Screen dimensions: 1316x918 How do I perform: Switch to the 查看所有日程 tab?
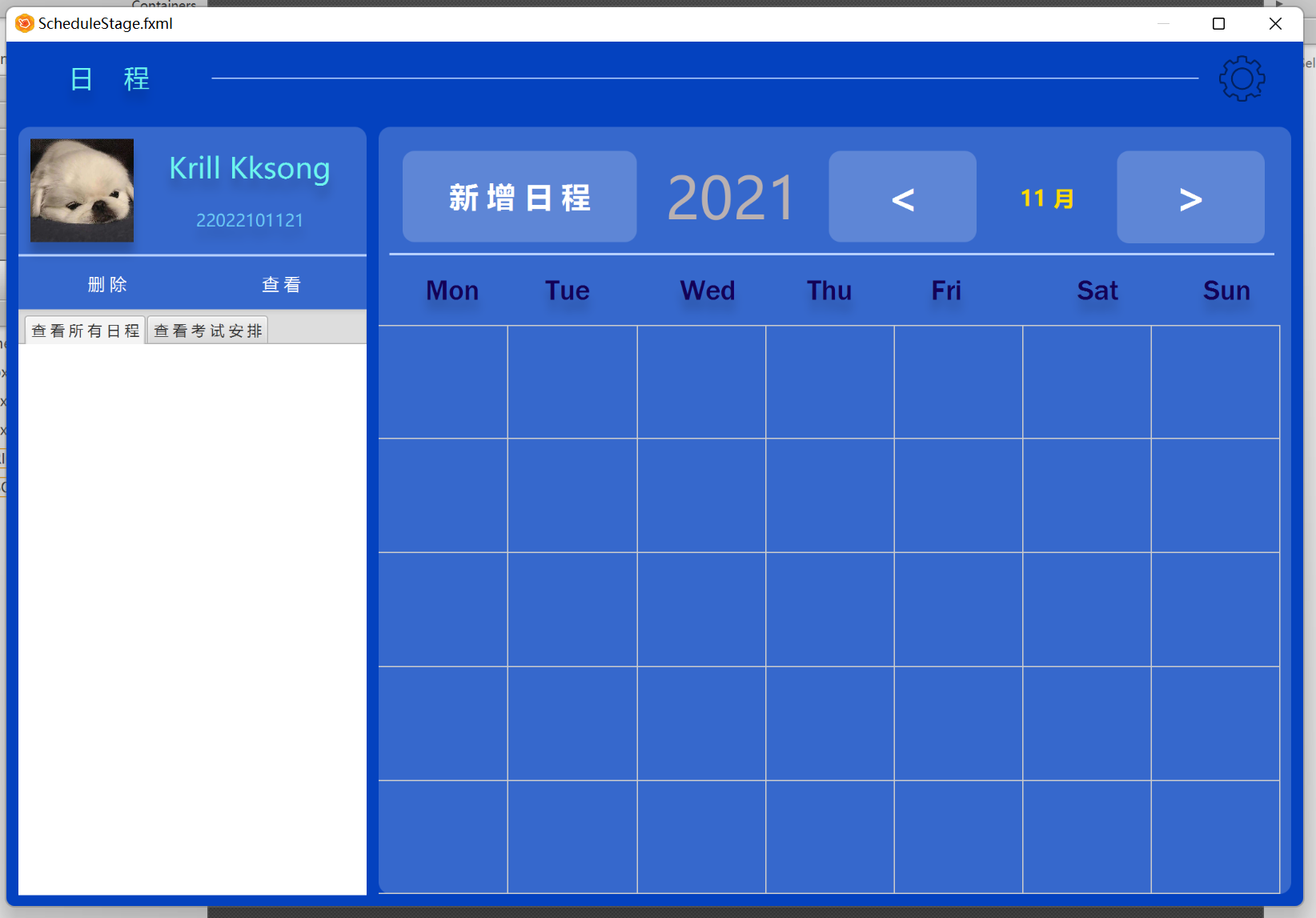tap(84, 330)
